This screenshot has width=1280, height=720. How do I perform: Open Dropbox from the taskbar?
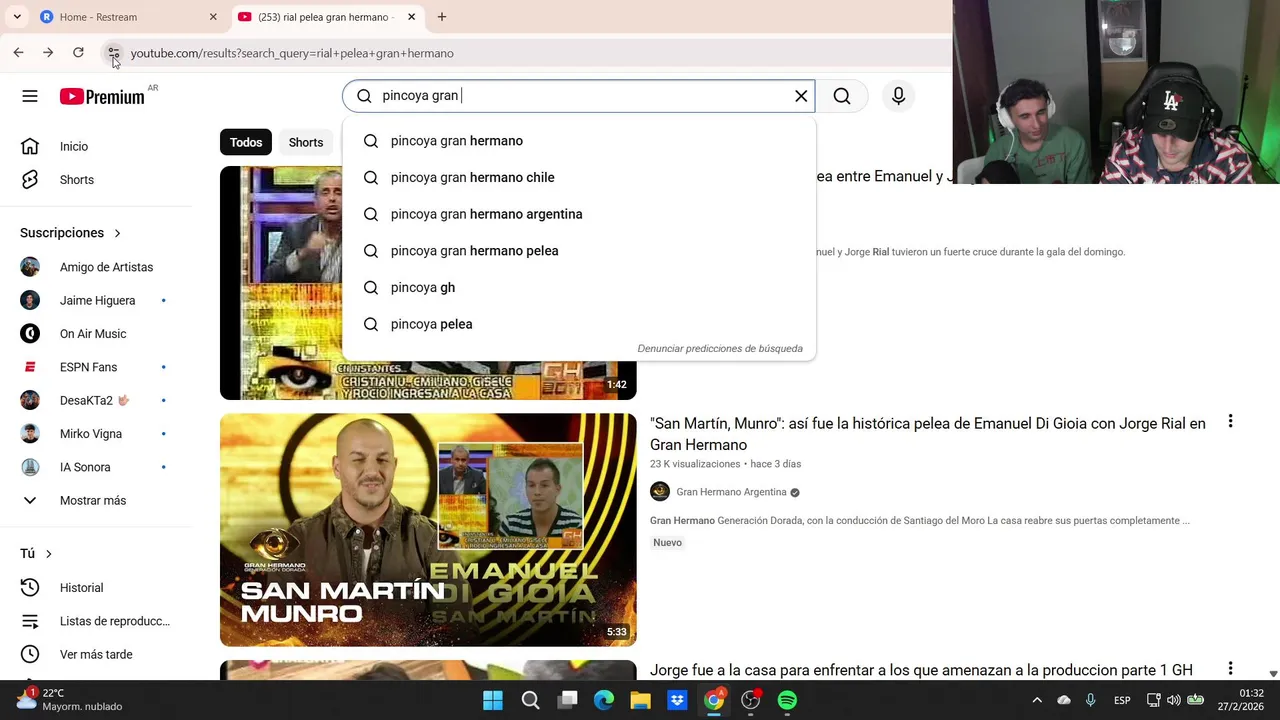coord(677,701)
